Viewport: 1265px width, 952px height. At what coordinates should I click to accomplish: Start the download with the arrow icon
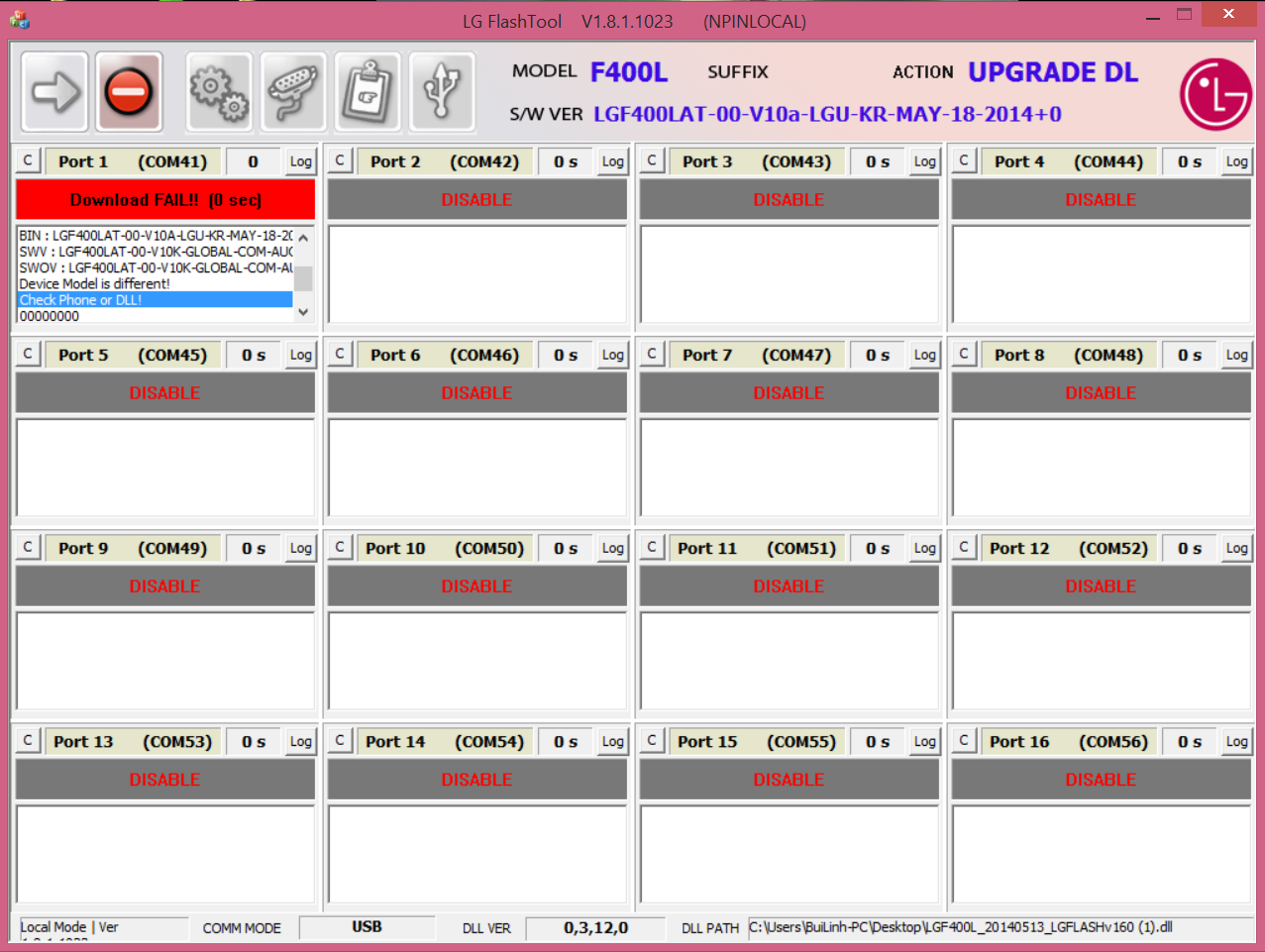(x=55, y=92)
